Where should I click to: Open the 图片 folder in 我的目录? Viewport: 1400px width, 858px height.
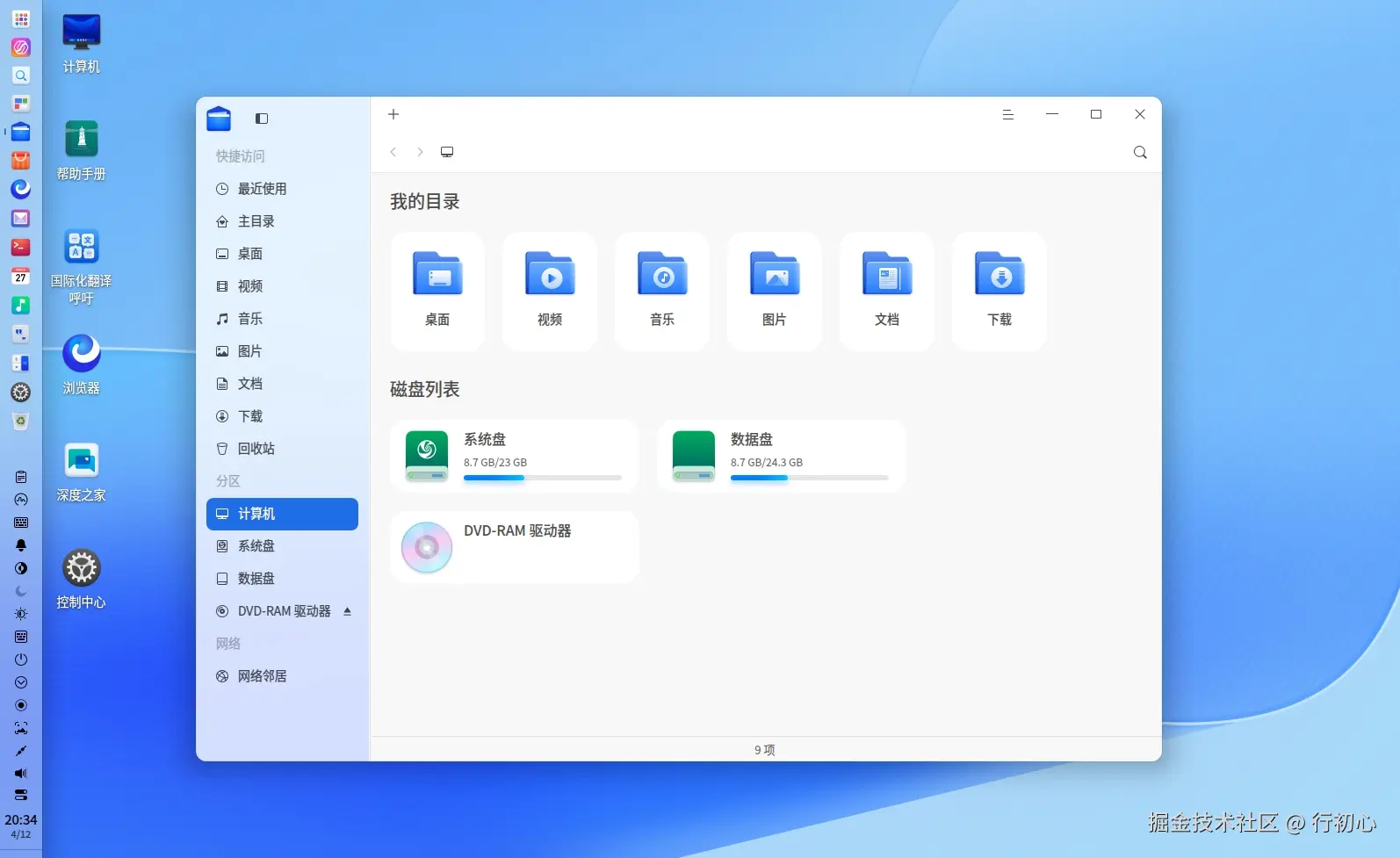pyautogui.click(x=775, y=291)
